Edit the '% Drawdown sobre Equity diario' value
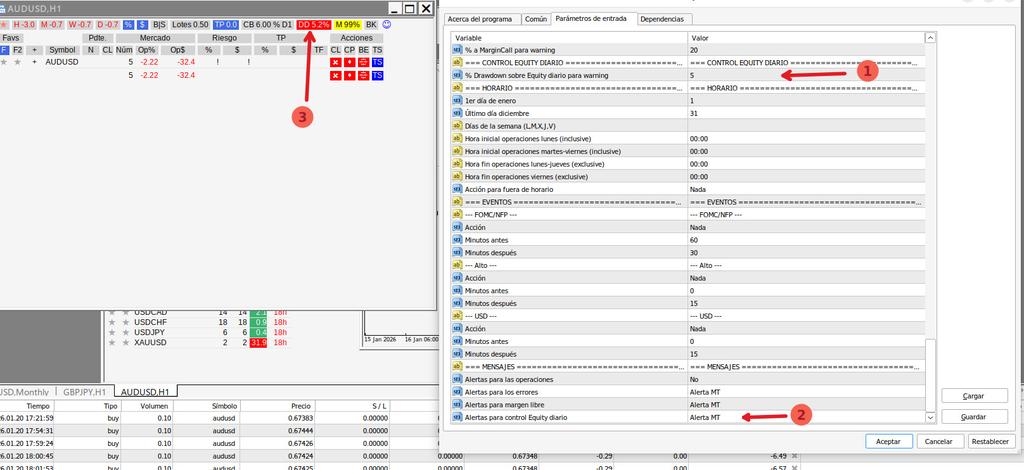The width and height of the screenshot is (1024, 470). 805,75
